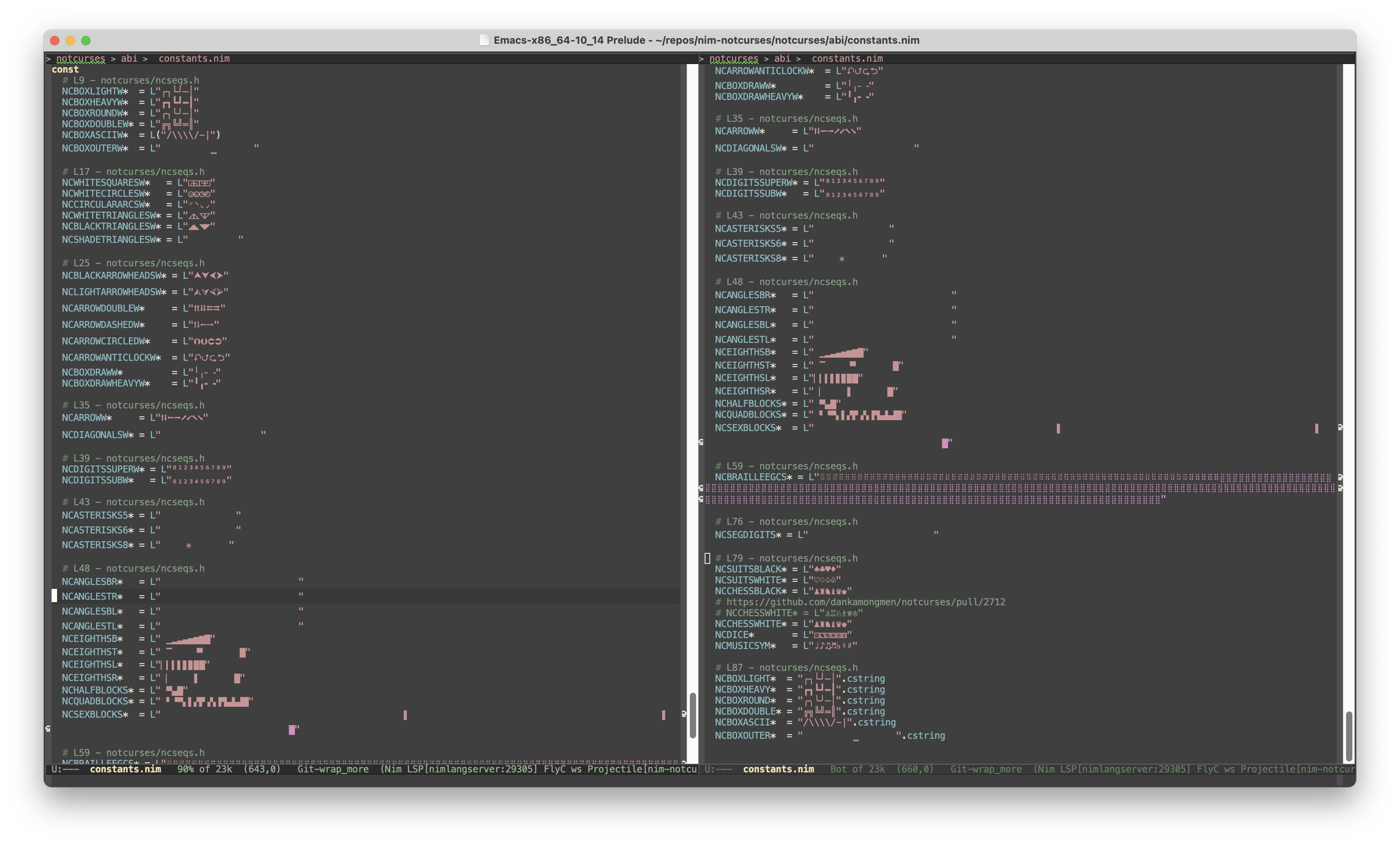Screen dimensions: 1400x845
Task: Click the abi breadcrumb in the left pane
Action: click(x=129, y=59)
